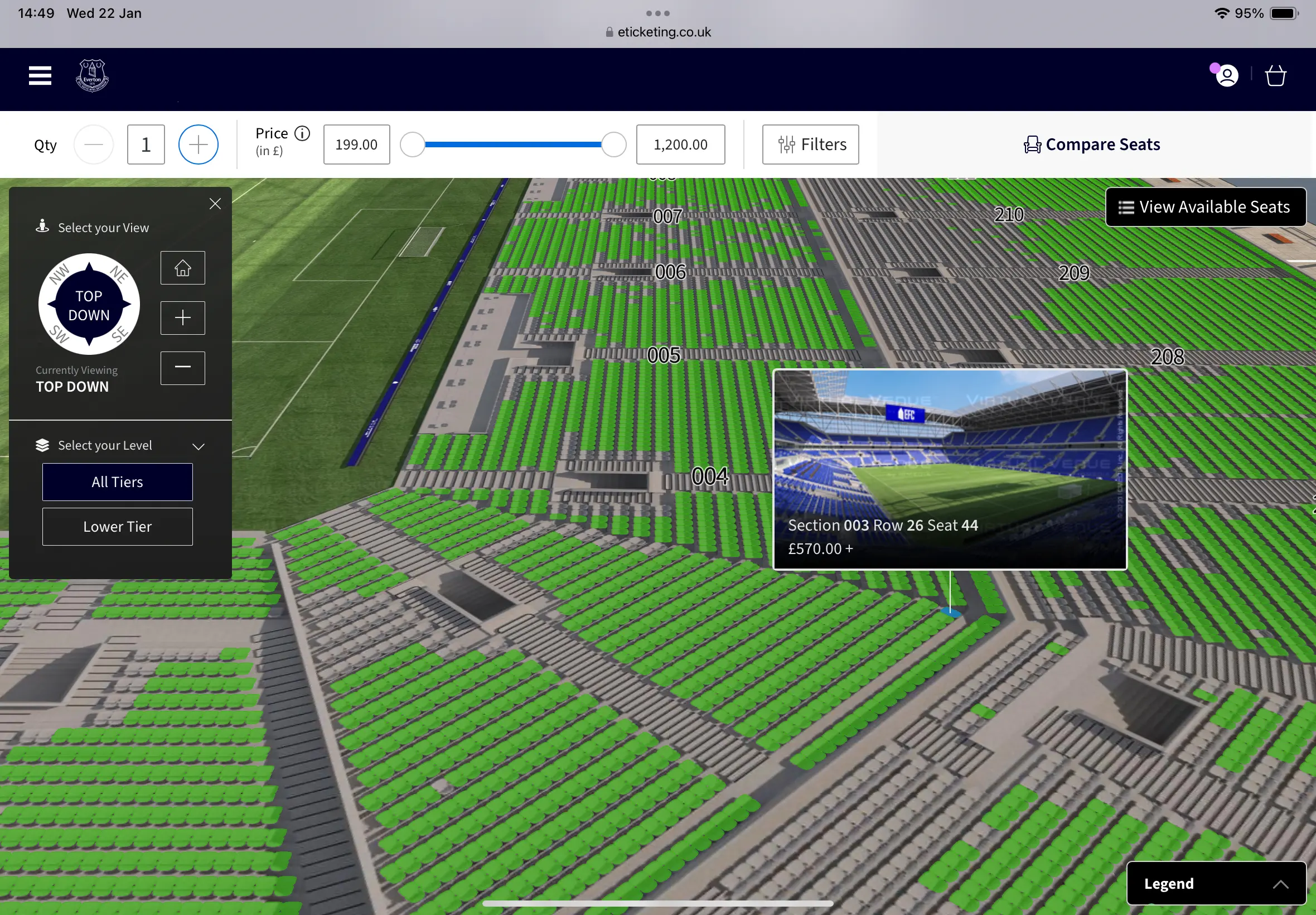Decrease ticket quantity with the minus button
1316x915 pixels.
pos(93,145)
